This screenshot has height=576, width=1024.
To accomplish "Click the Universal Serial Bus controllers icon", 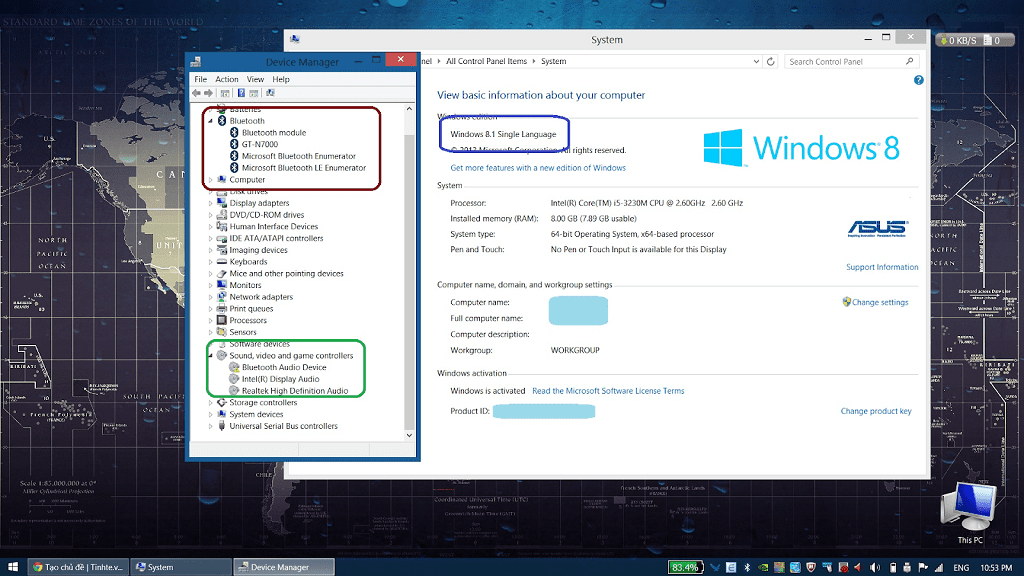I will click(x=221, y=426).
